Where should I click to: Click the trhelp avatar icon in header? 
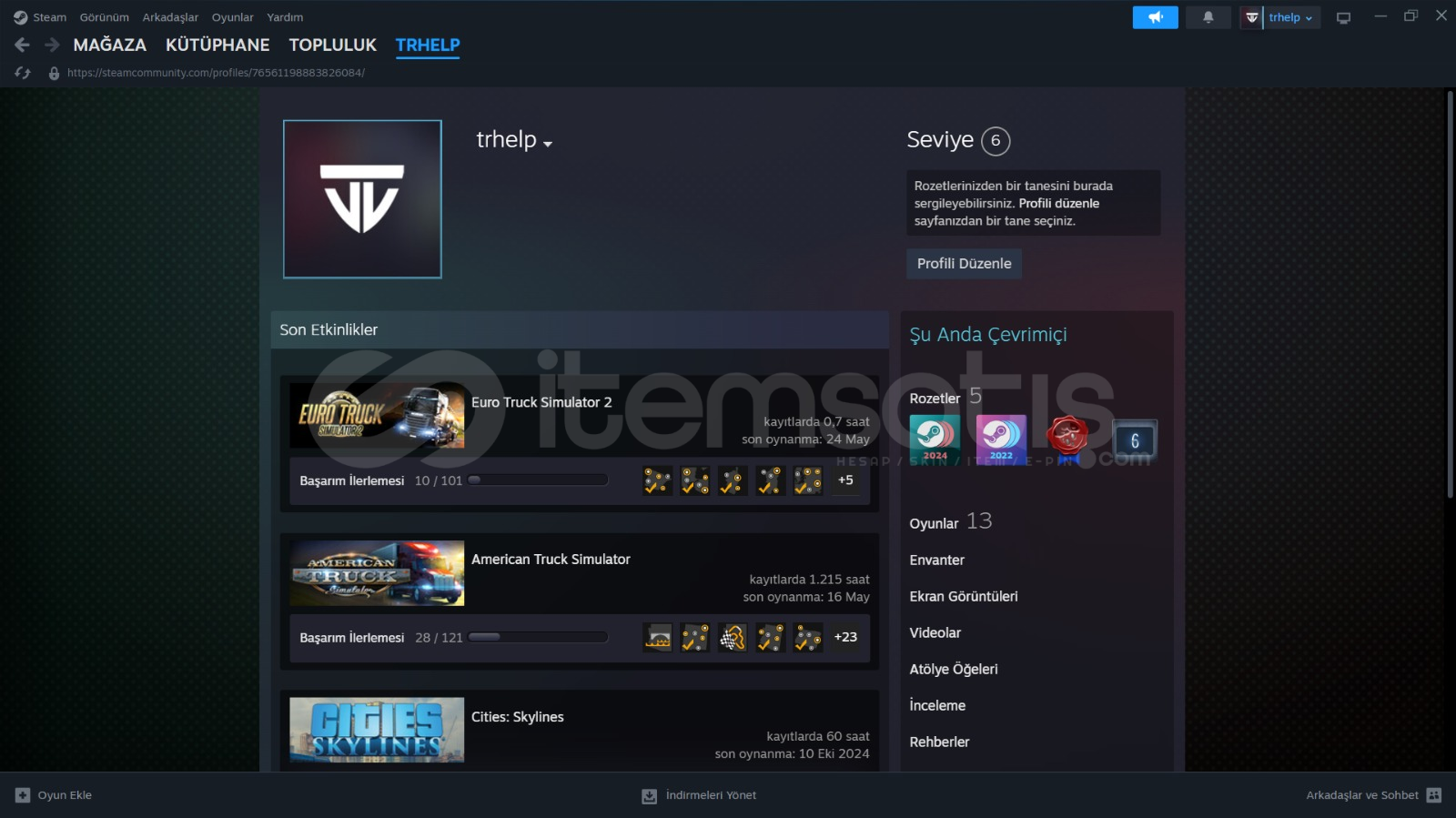tap(1252, 17)
